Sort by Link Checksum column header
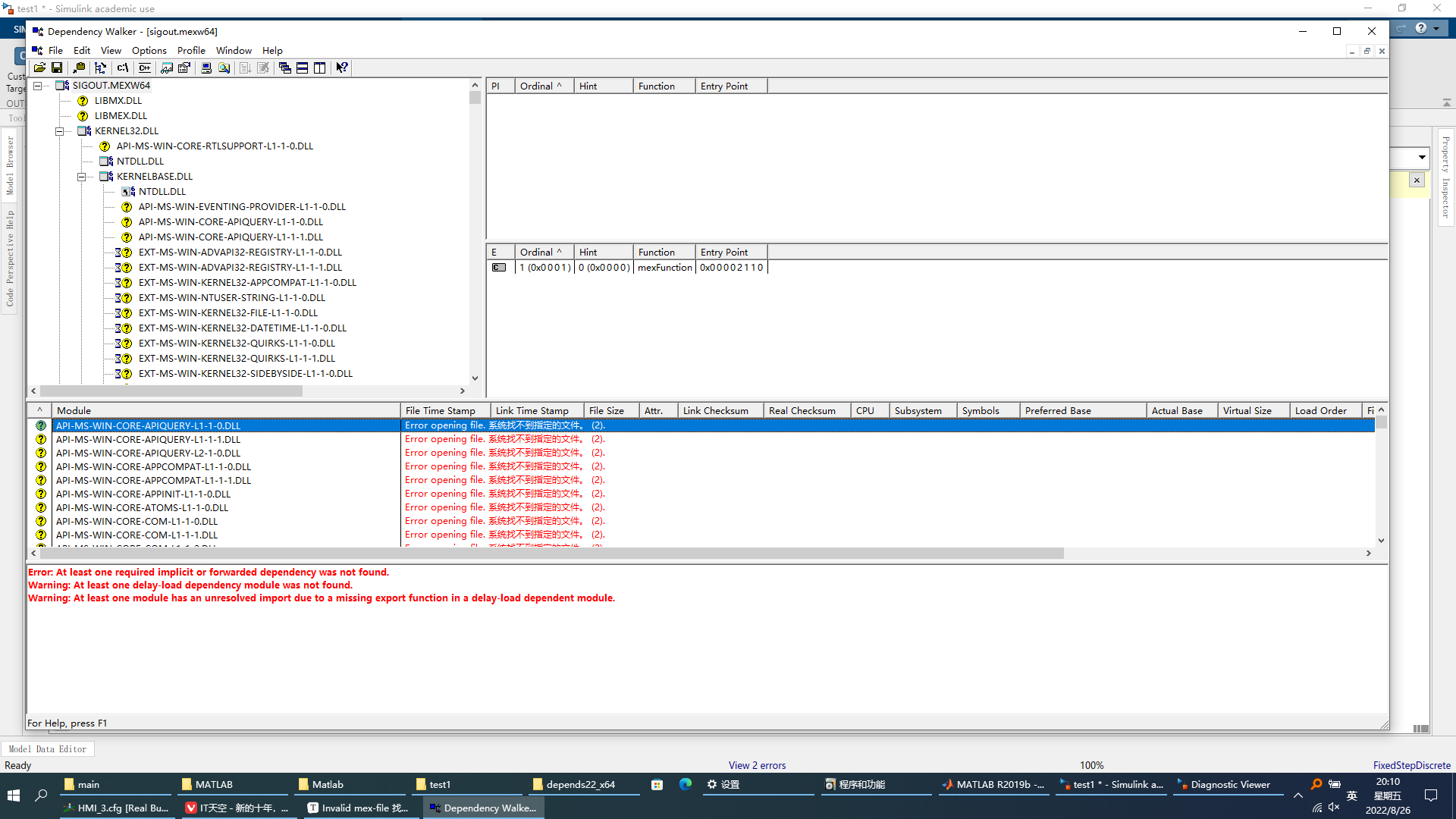1456x819 pixels. coord(720,411)
